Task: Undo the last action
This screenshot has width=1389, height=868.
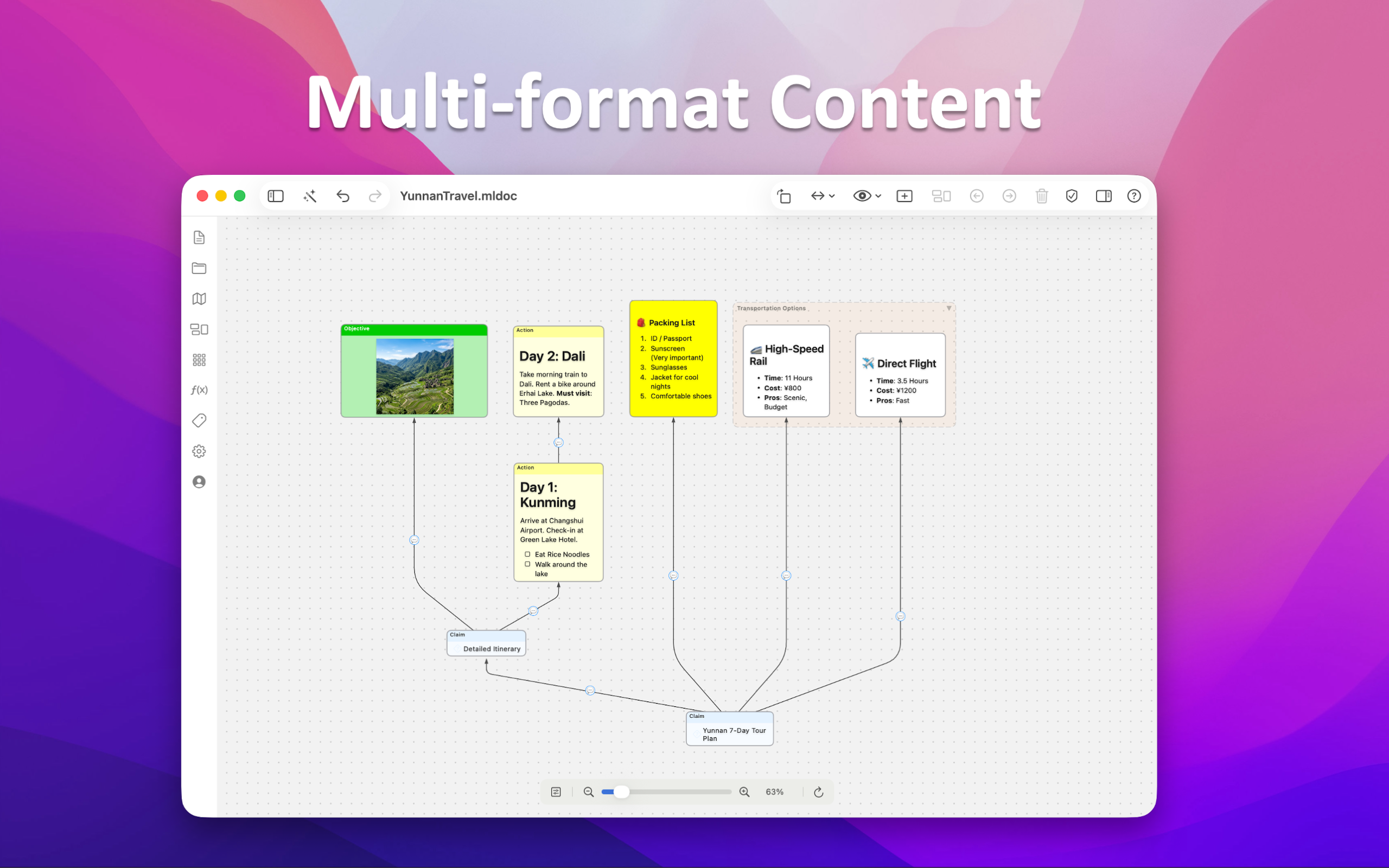Action: pyautogui.click(x=343, y=196)
